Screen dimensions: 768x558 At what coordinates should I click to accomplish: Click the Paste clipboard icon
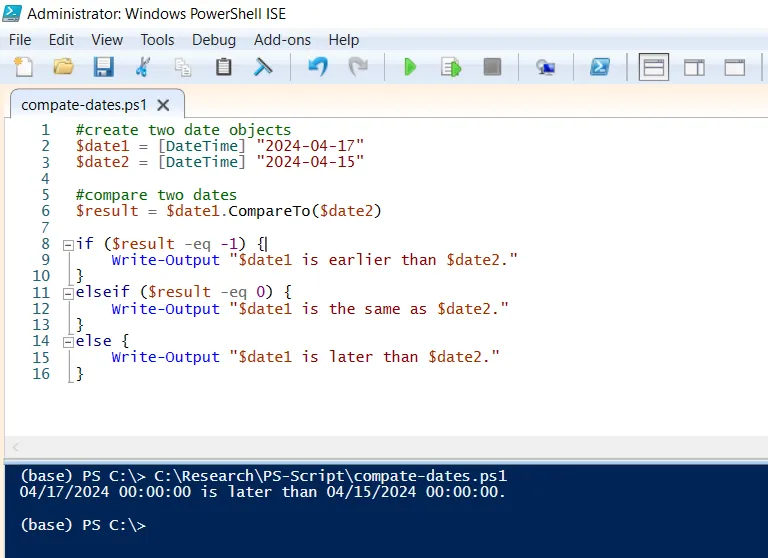(x=224, y=67)
